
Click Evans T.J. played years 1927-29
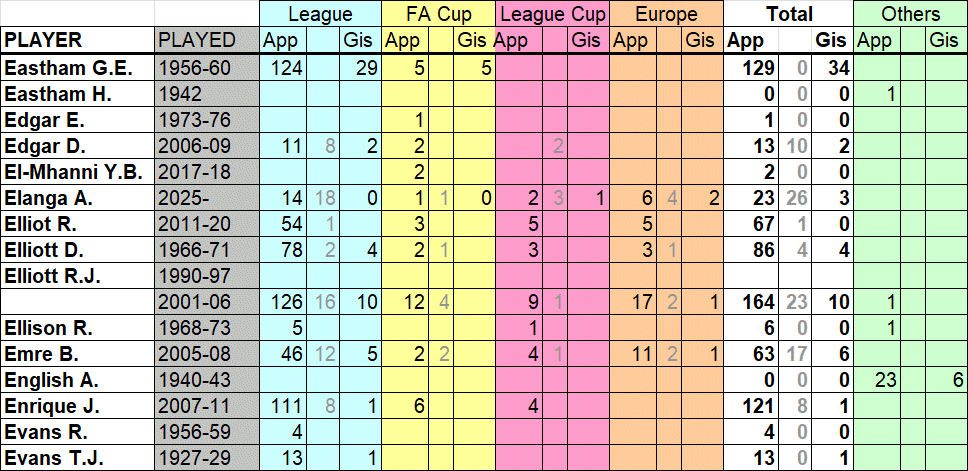pos(206,459)
